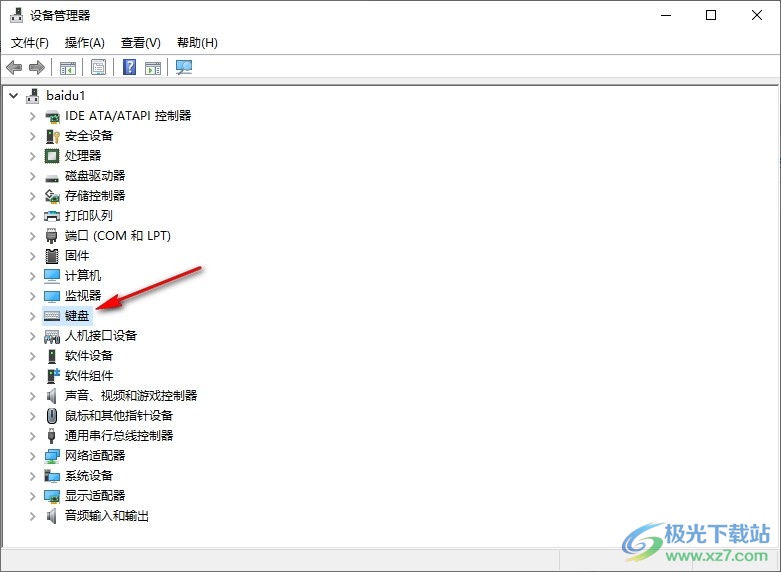Click the baidu1 computer root icon
The width and height of the screenshot is (781, 572).
[x=33, y=96]
